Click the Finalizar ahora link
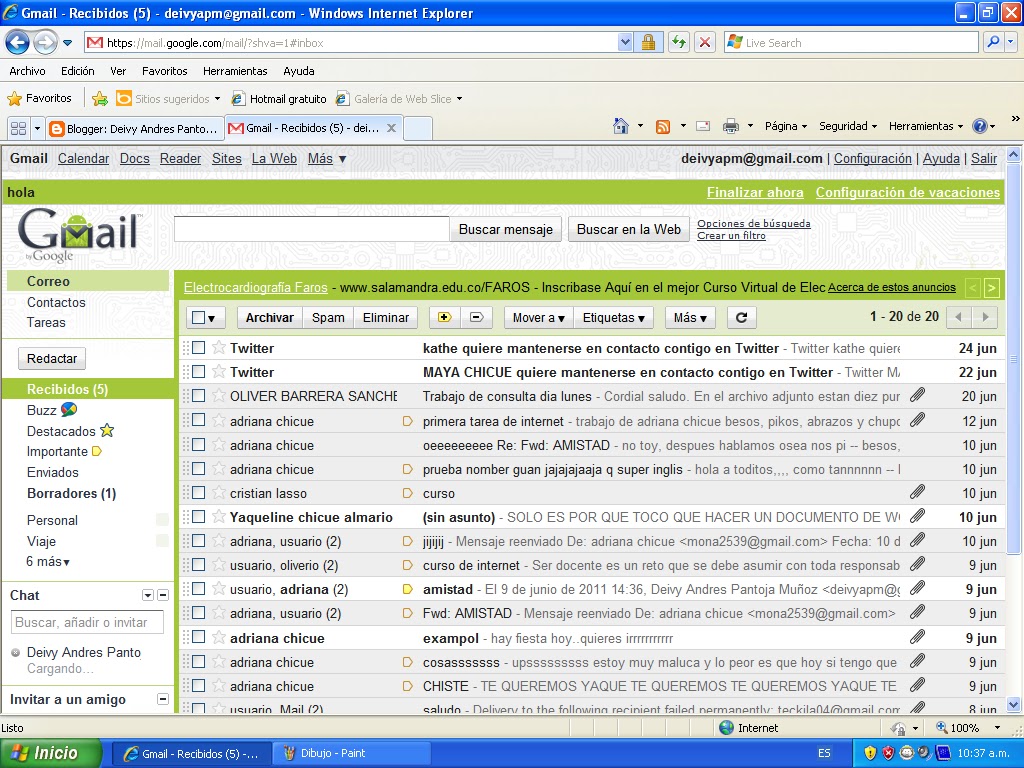 pyautogui.click(x=755, y=192)
